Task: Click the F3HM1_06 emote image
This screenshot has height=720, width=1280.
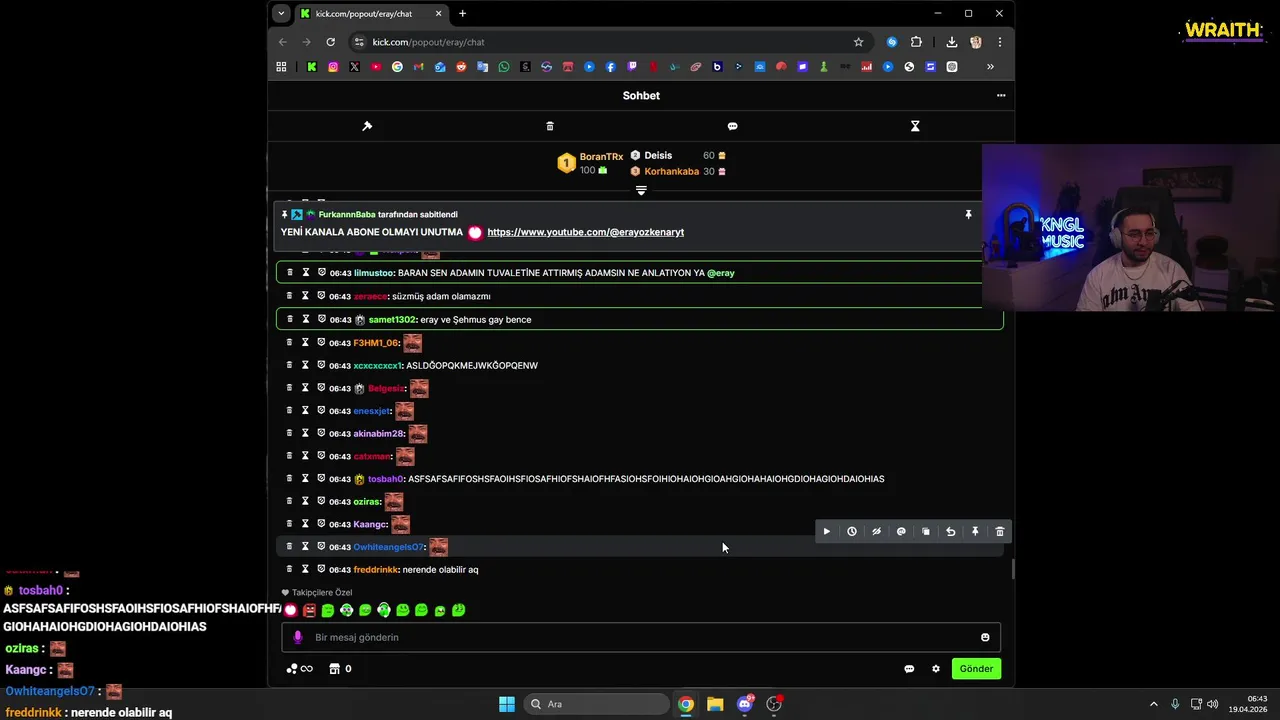Action: pos(412,343)
